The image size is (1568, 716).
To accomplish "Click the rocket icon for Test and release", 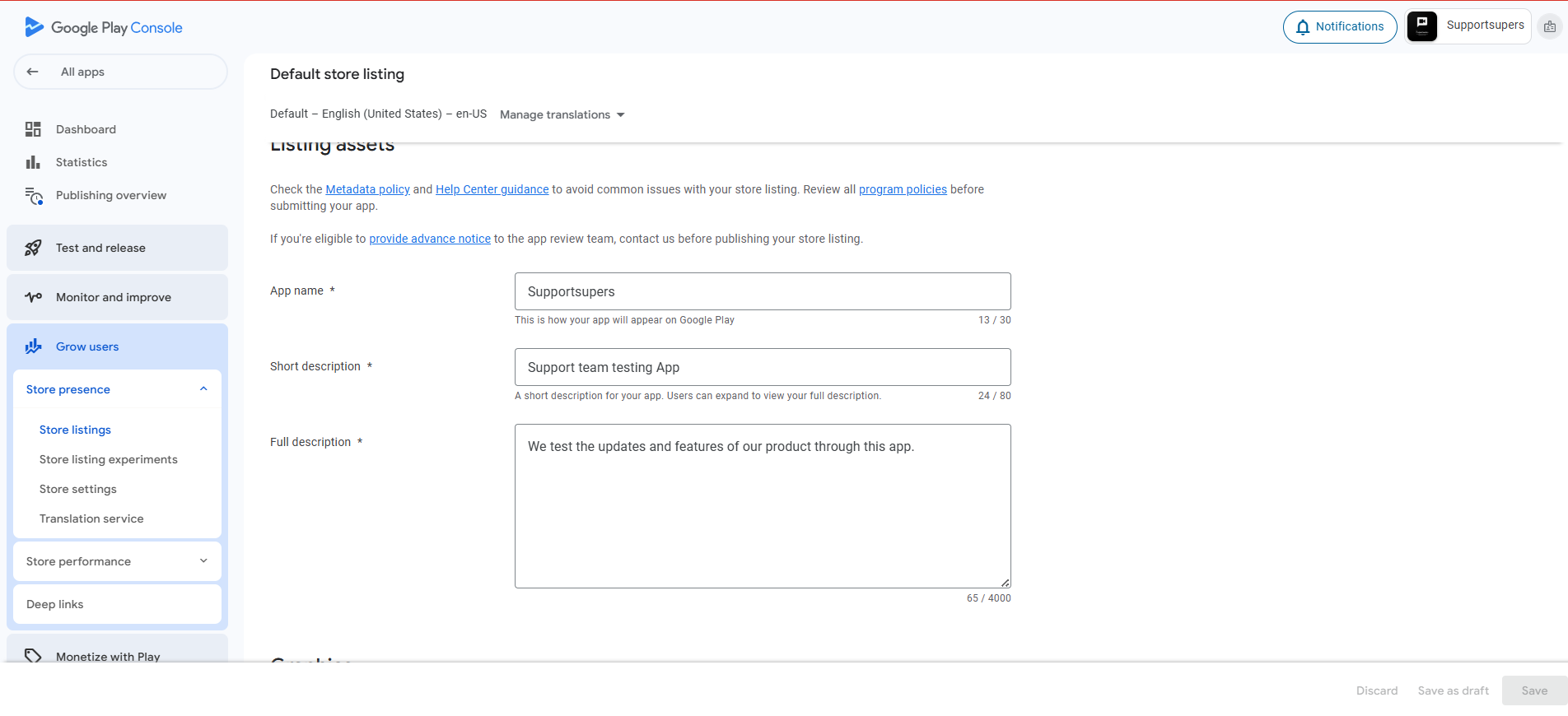I will tap(33, 248).
